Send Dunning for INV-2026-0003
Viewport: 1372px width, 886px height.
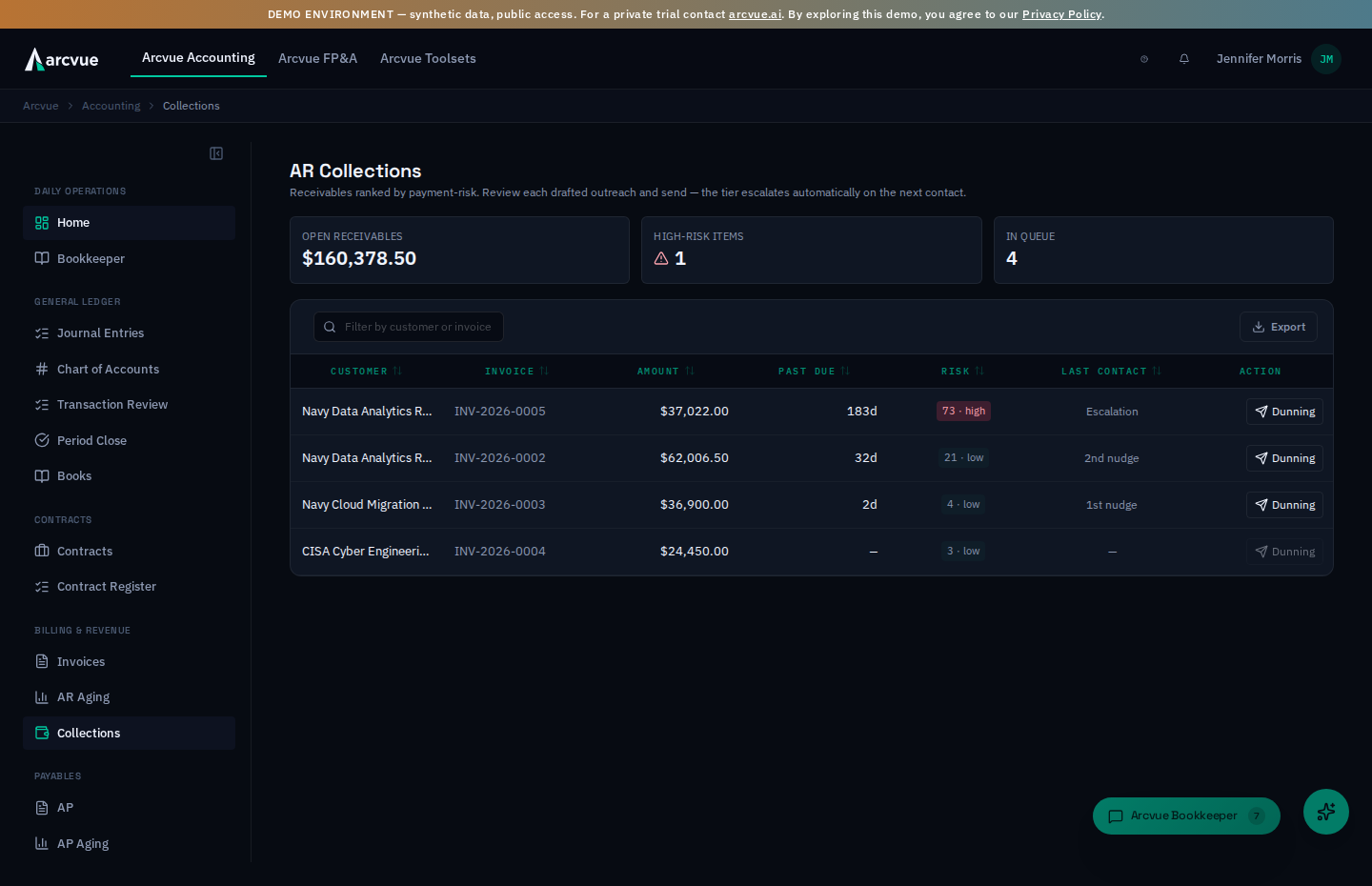coord(1284,505)
